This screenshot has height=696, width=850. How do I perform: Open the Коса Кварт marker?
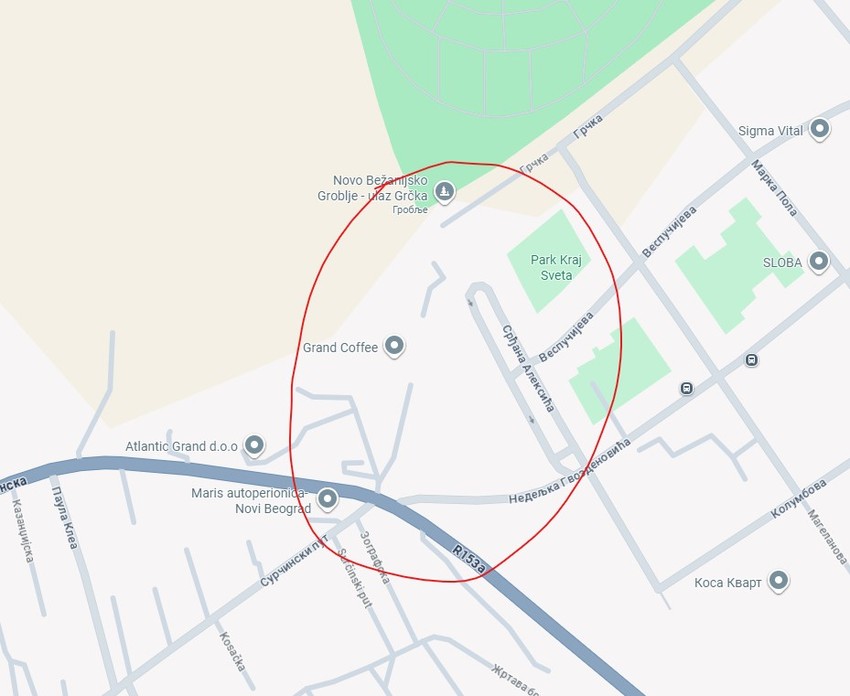click(x=778, y=581)
